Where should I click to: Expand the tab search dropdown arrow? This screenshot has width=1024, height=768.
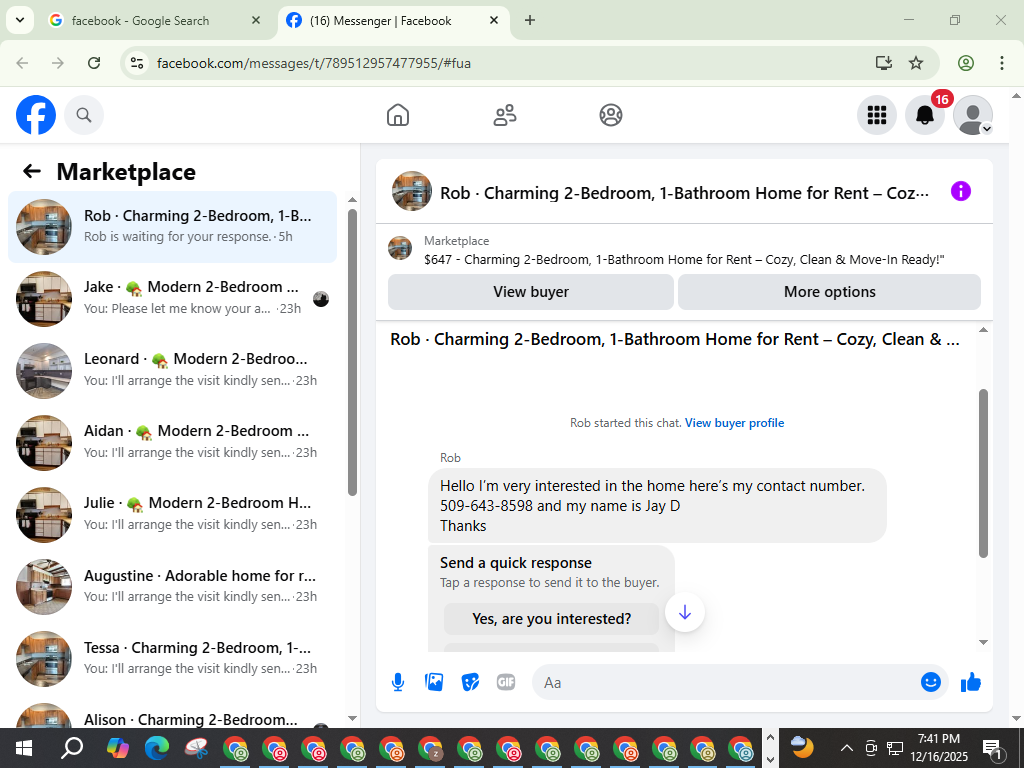tap(20, 20)
